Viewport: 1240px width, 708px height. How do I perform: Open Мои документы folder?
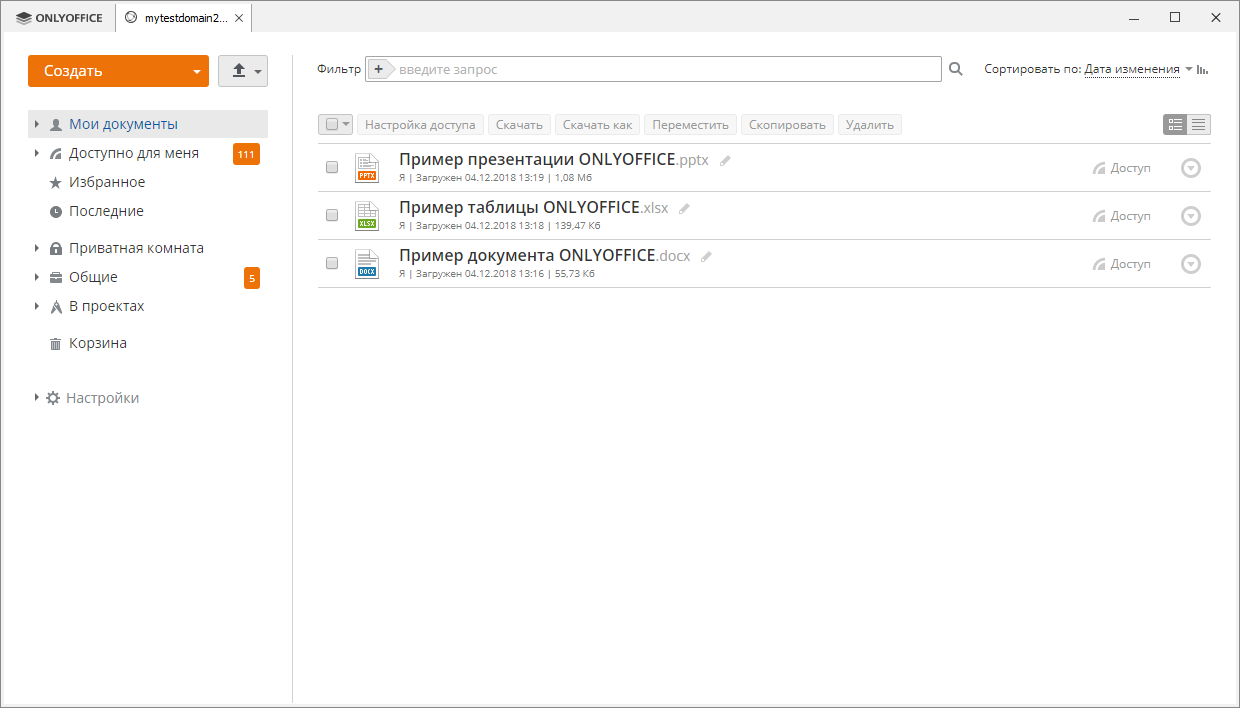pos(123,124)
